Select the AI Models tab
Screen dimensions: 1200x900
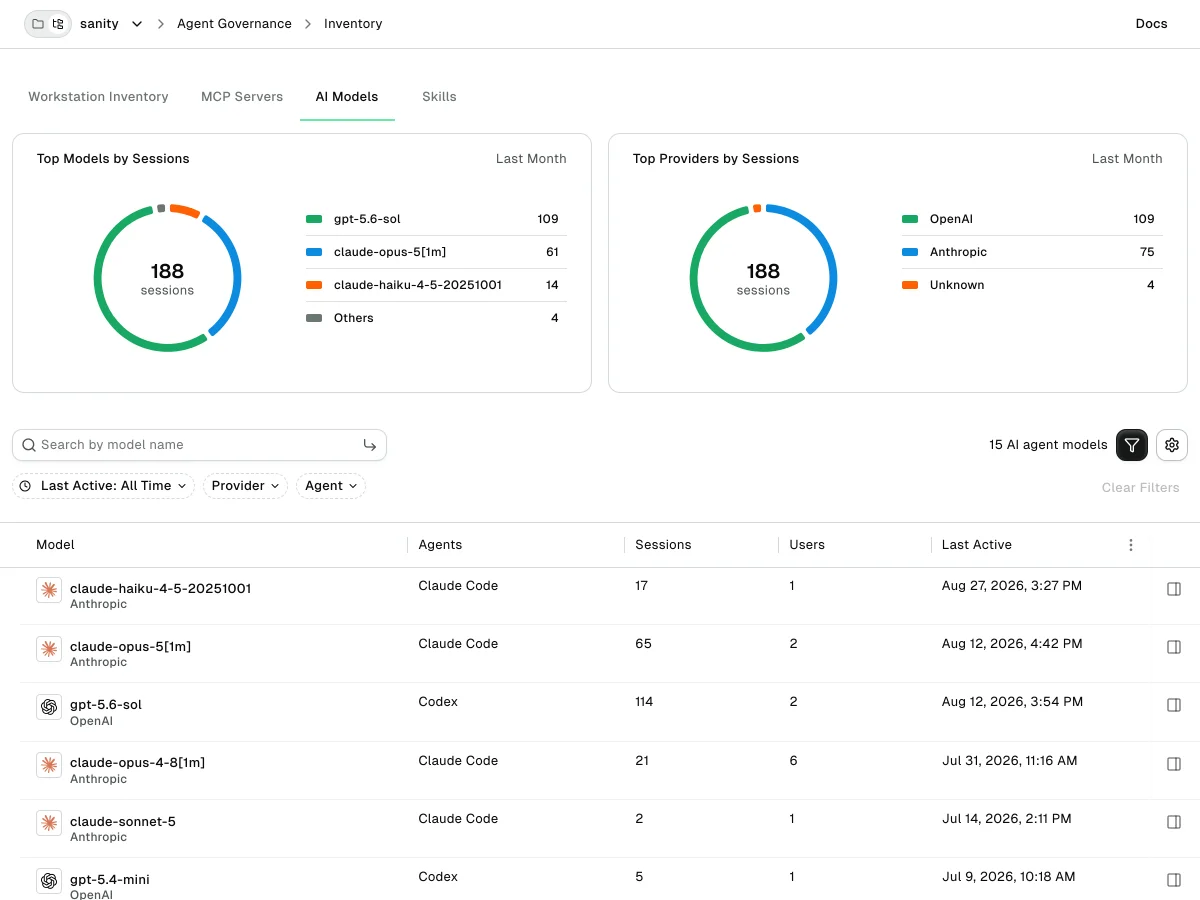coord(347,97)
